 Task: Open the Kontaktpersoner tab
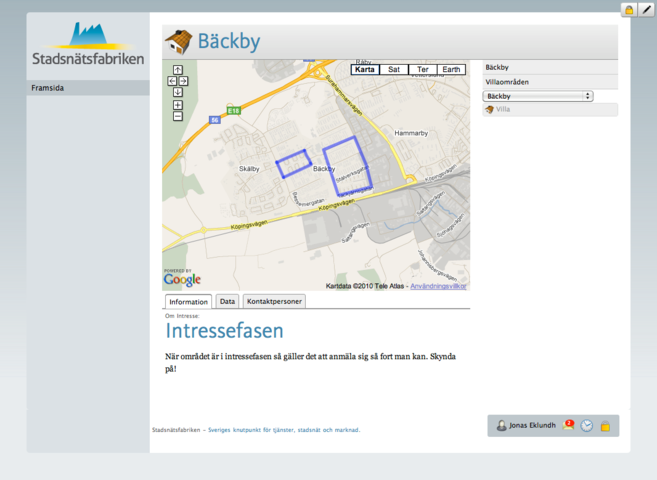pos(274,301)
